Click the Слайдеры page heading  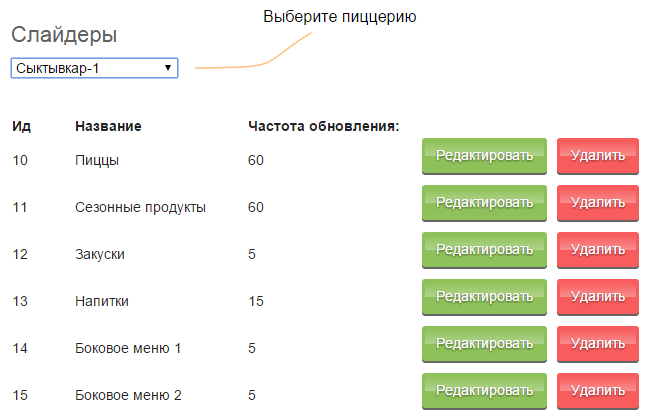(x=64, y=35)
